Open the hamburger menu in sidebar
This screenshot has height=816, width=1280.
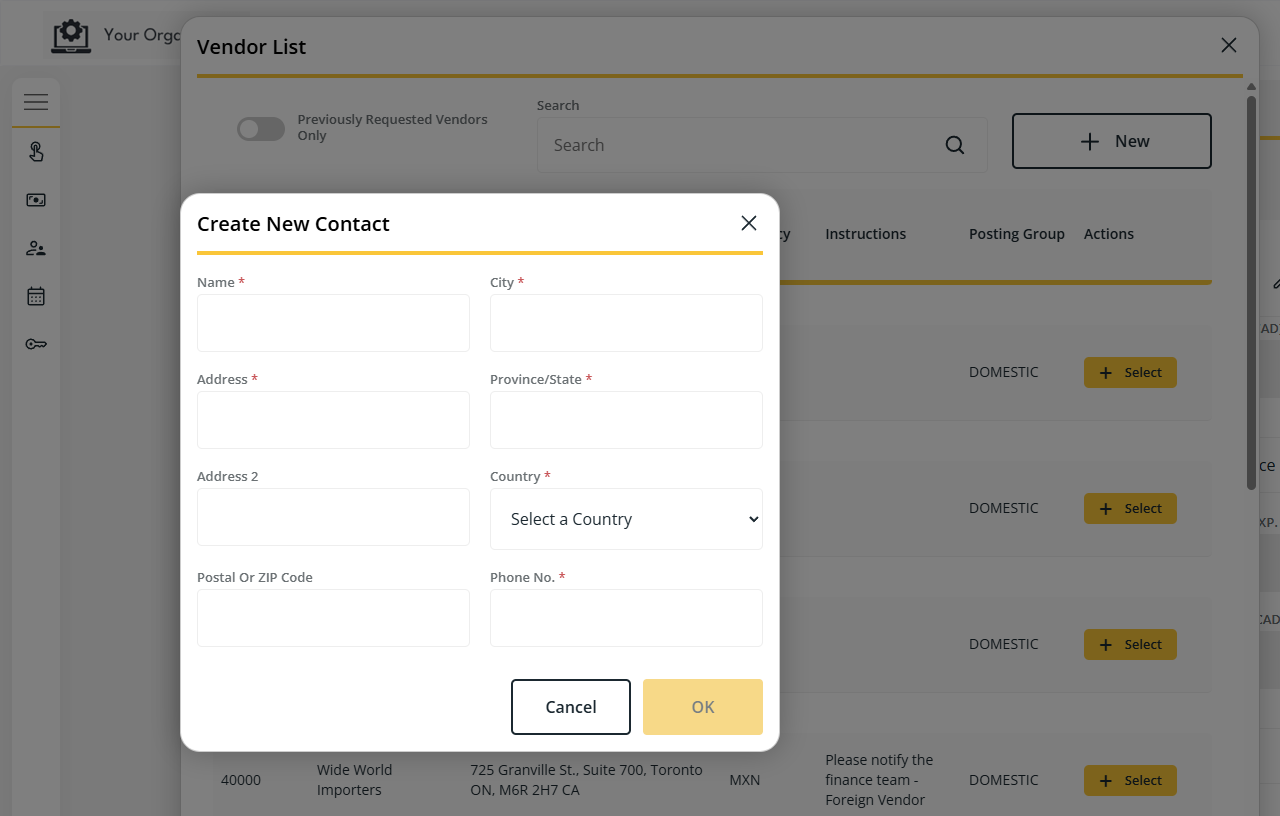pos(36,102)
